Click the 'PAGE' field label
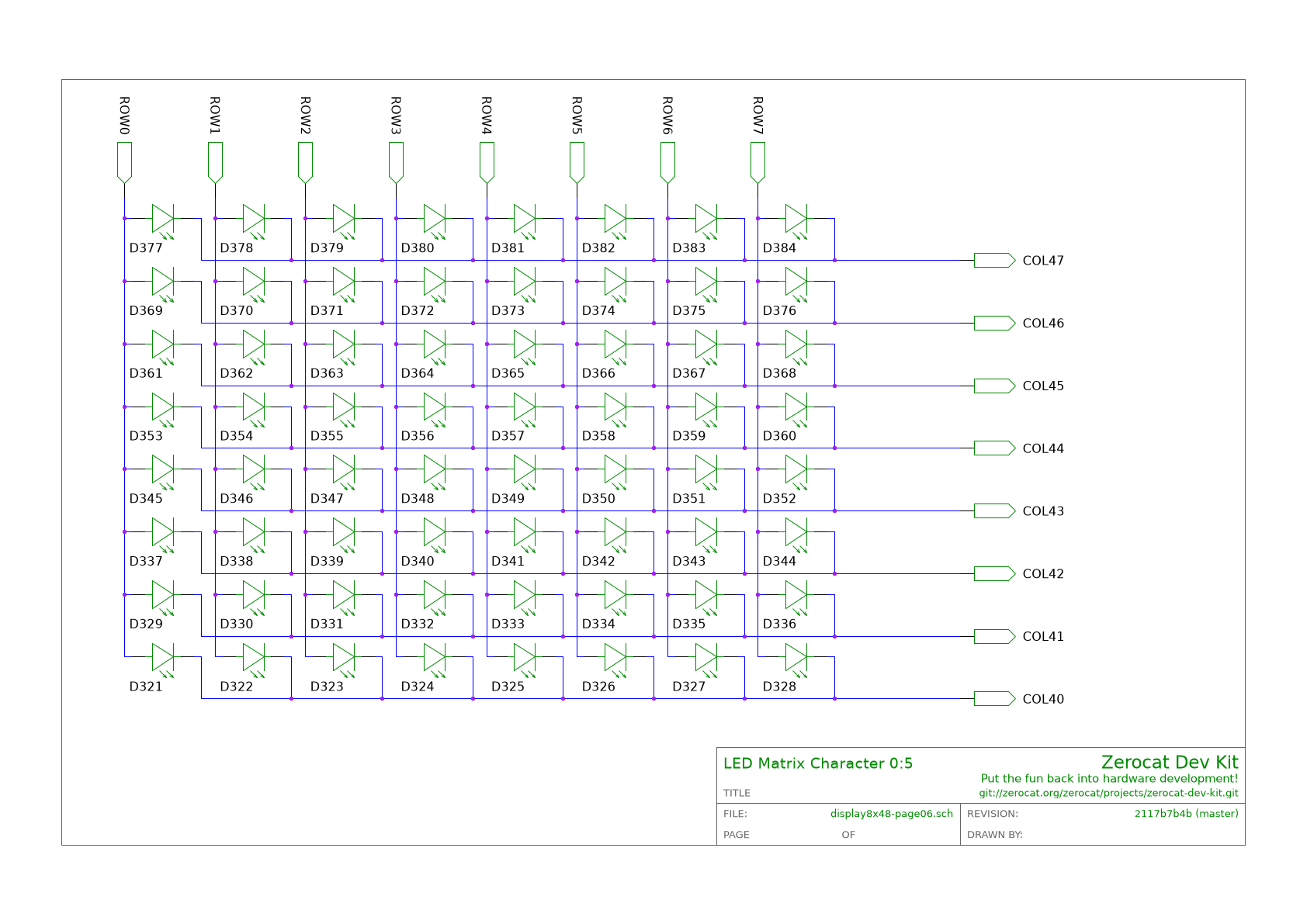The width and height of the screenshot is (1307, 924). coord(737,835)
